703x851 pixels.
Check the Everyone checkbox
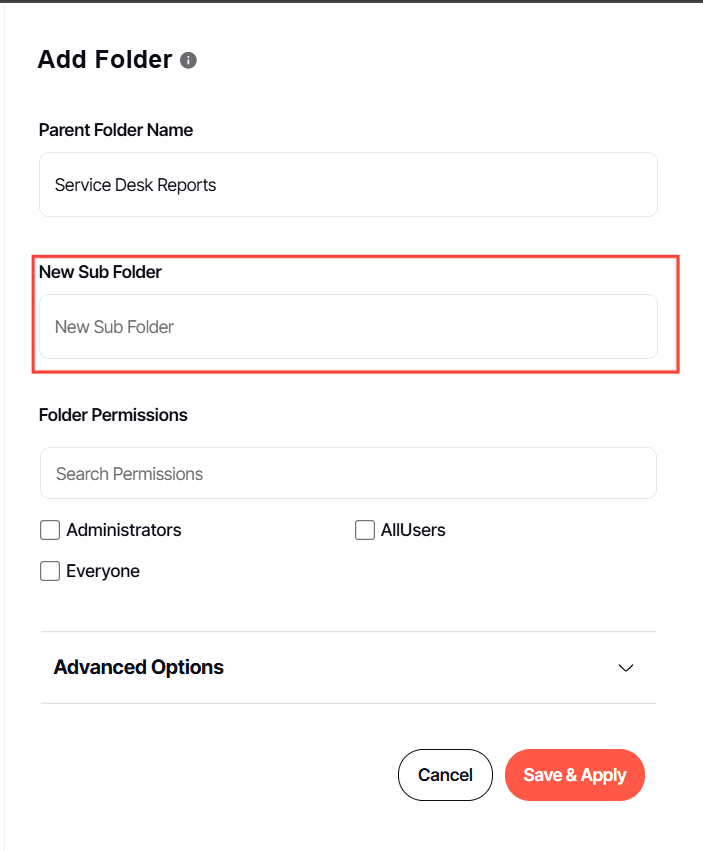50,571
